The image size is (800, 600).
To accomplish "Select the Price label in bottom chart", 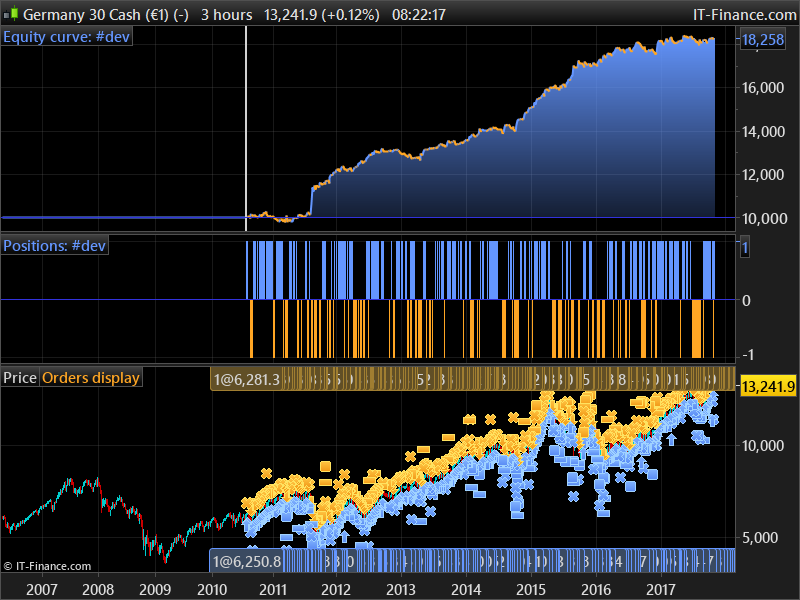I will click(x=20, y=377).
